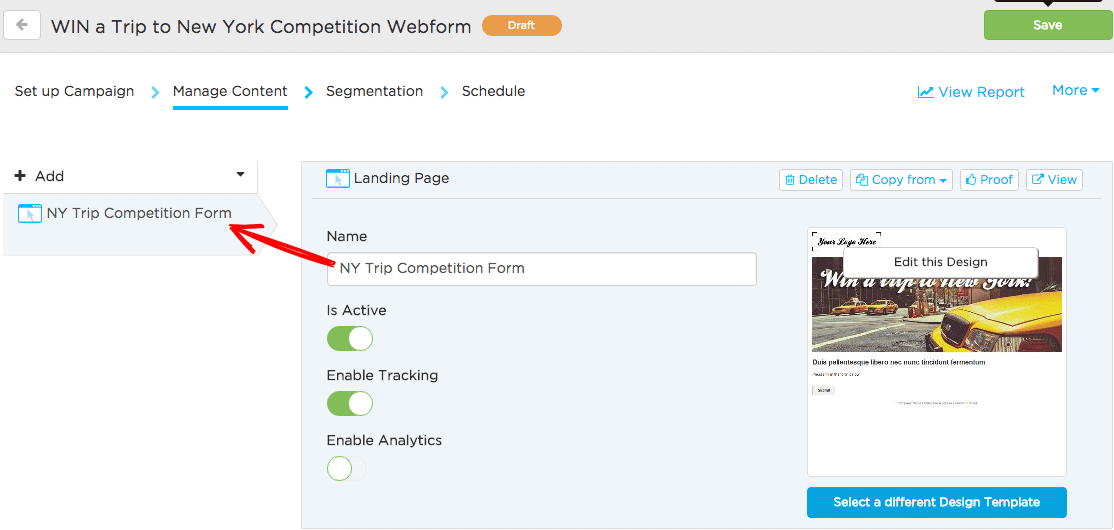Click the View Report chart icon
The height and width of the screenshot is (530, 1114).
coord(925,92)
